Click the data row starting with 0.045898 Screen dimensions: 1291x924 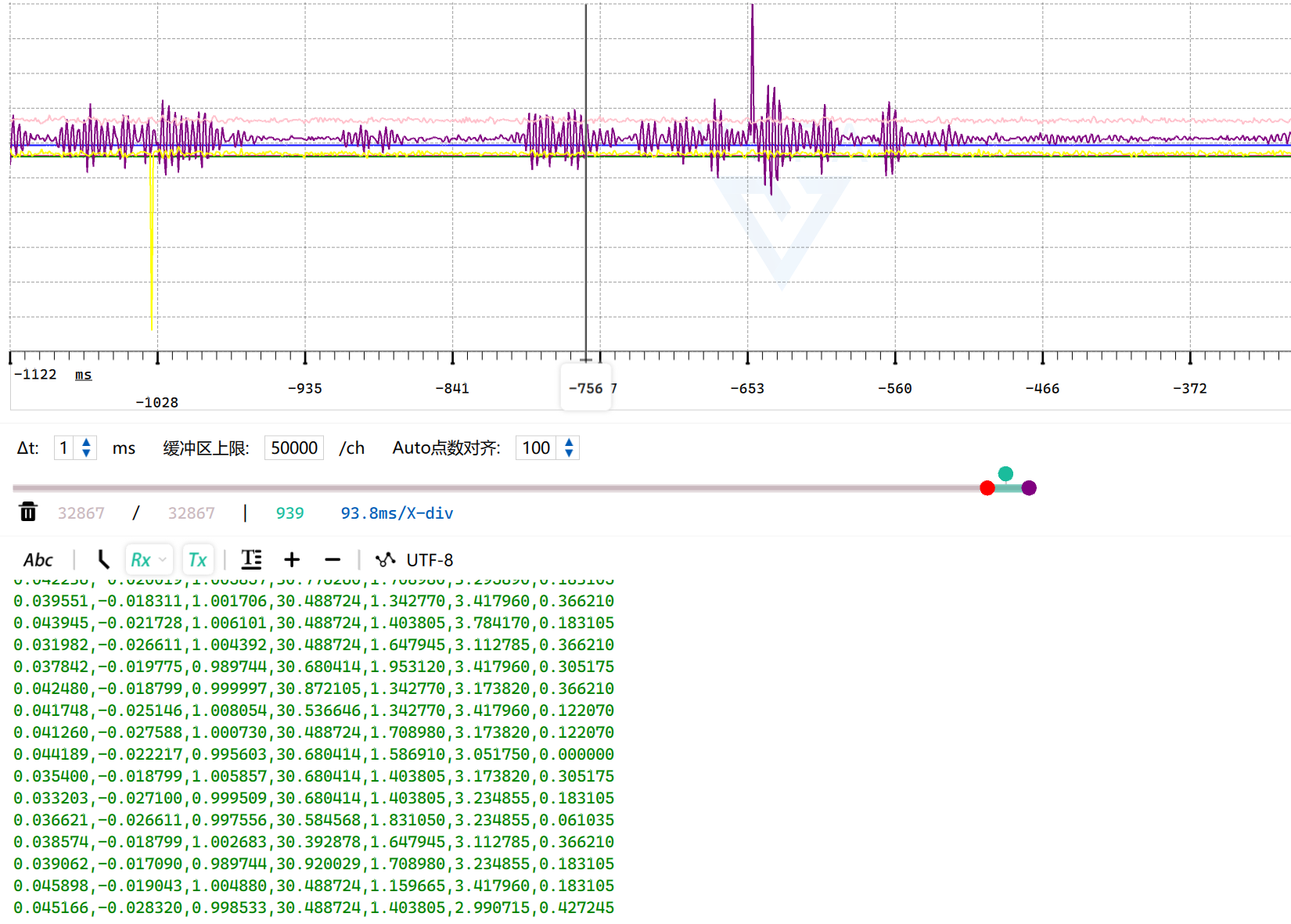point(314,886)
